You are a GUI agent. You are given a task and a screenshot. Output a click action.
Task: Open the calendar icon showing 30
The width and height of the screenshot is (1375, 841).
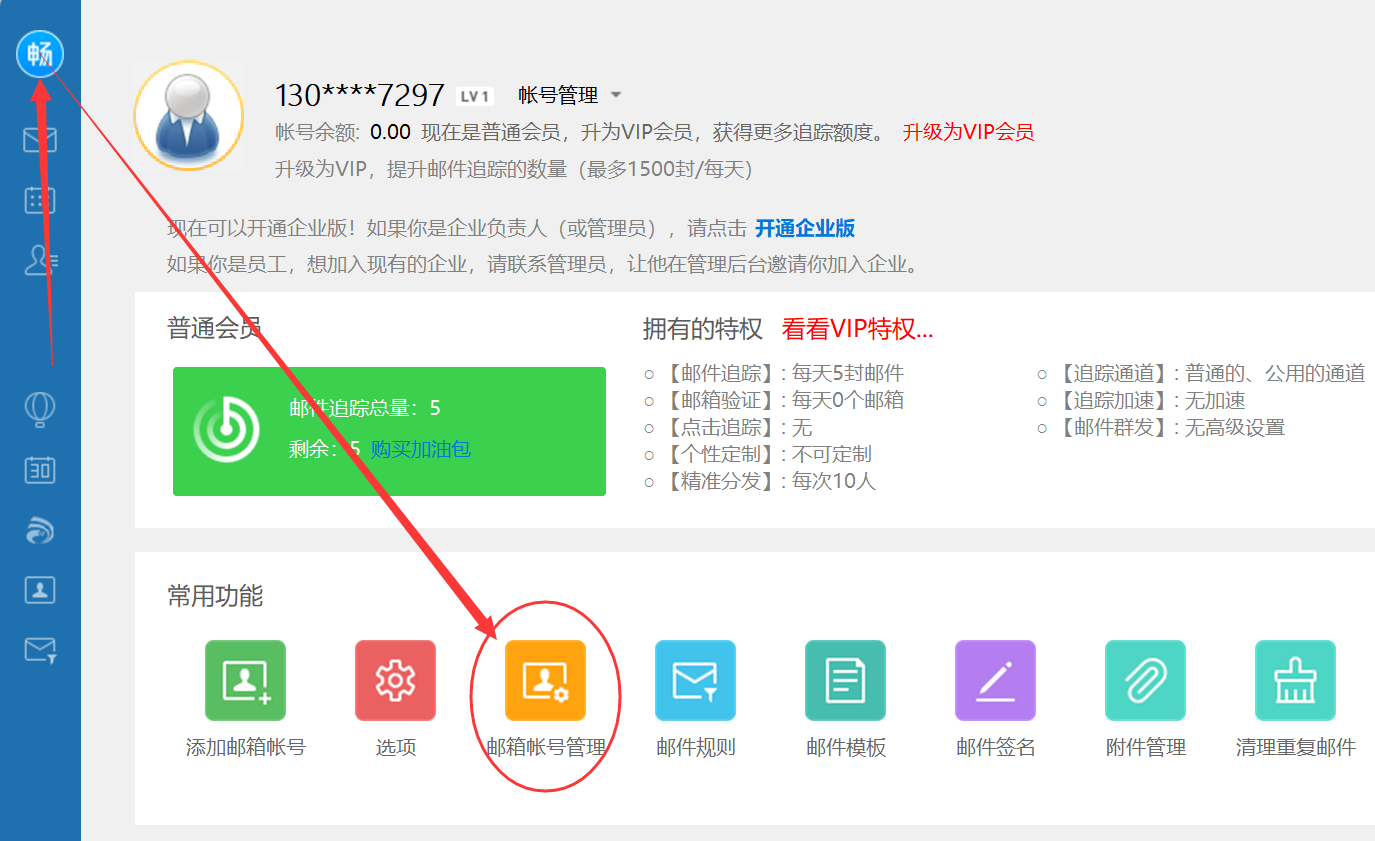(x=40, y=469)
